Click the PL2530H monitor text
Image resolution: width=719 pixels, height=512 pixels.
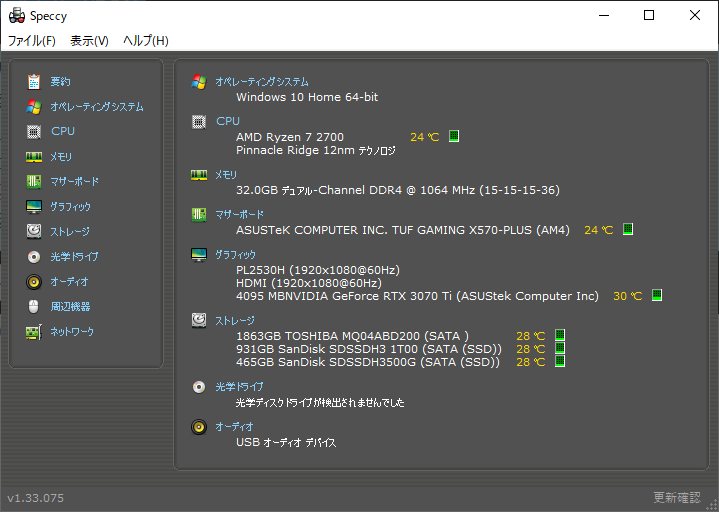318,270
